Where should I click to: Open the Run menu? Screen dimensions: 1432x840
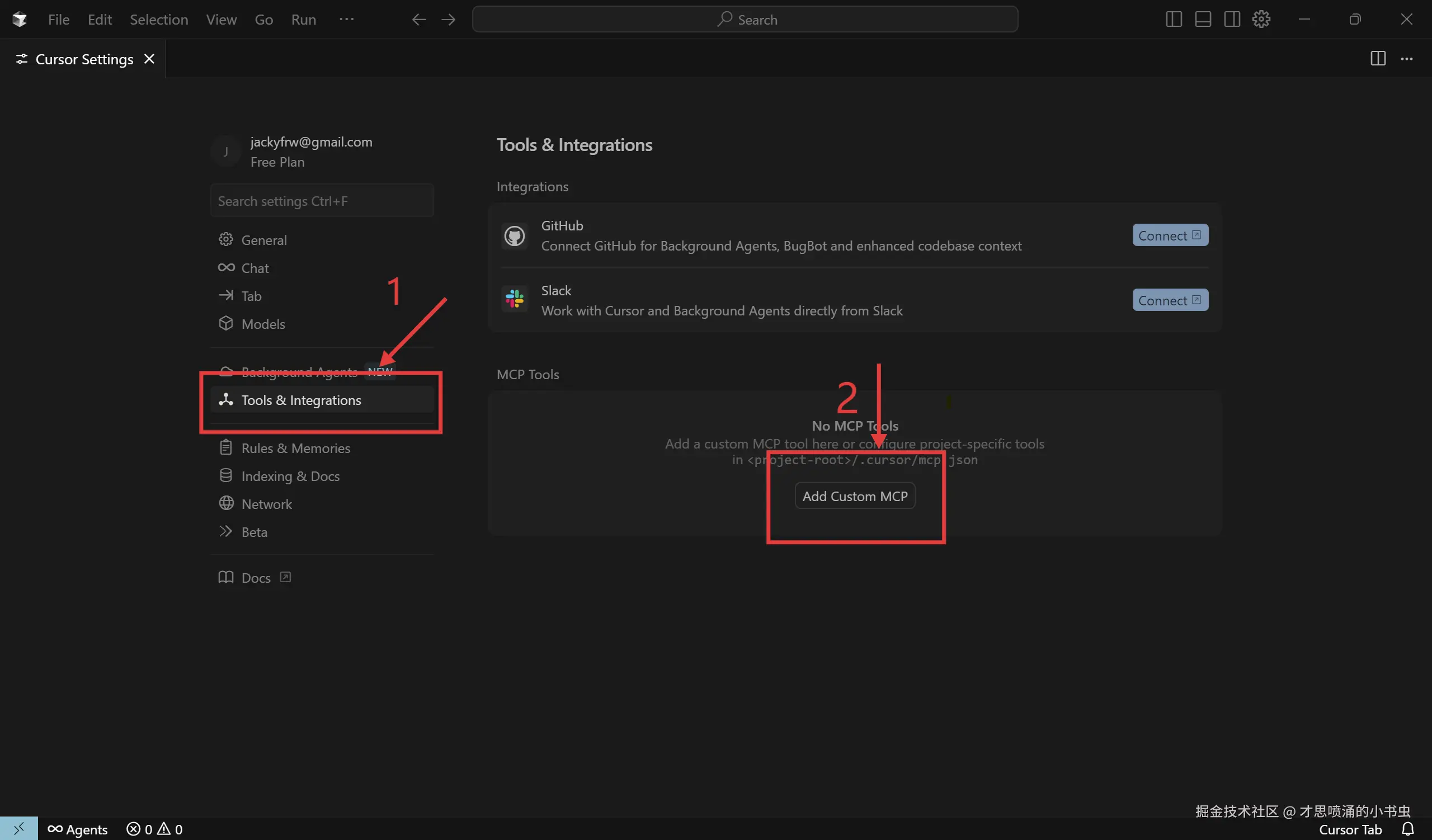click(303, 20)
